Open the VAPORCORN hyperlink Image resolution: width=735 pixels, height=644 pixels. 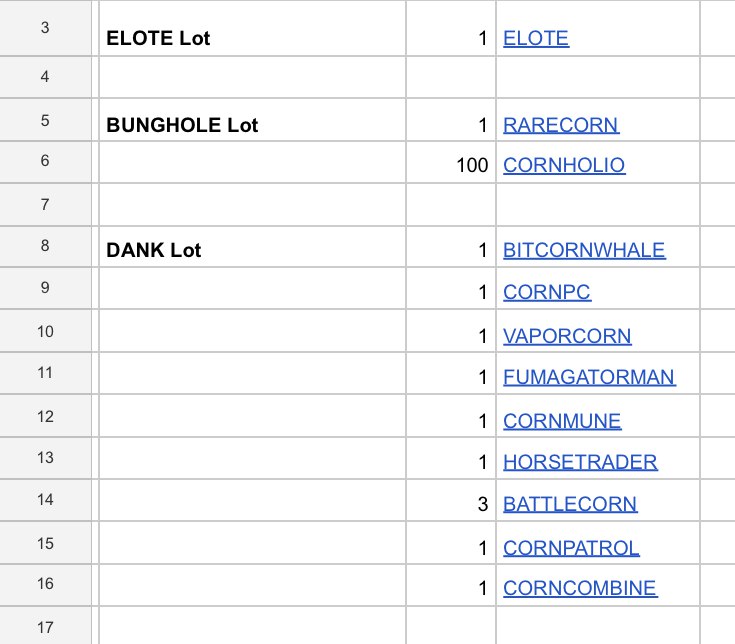tap(567, 336)
